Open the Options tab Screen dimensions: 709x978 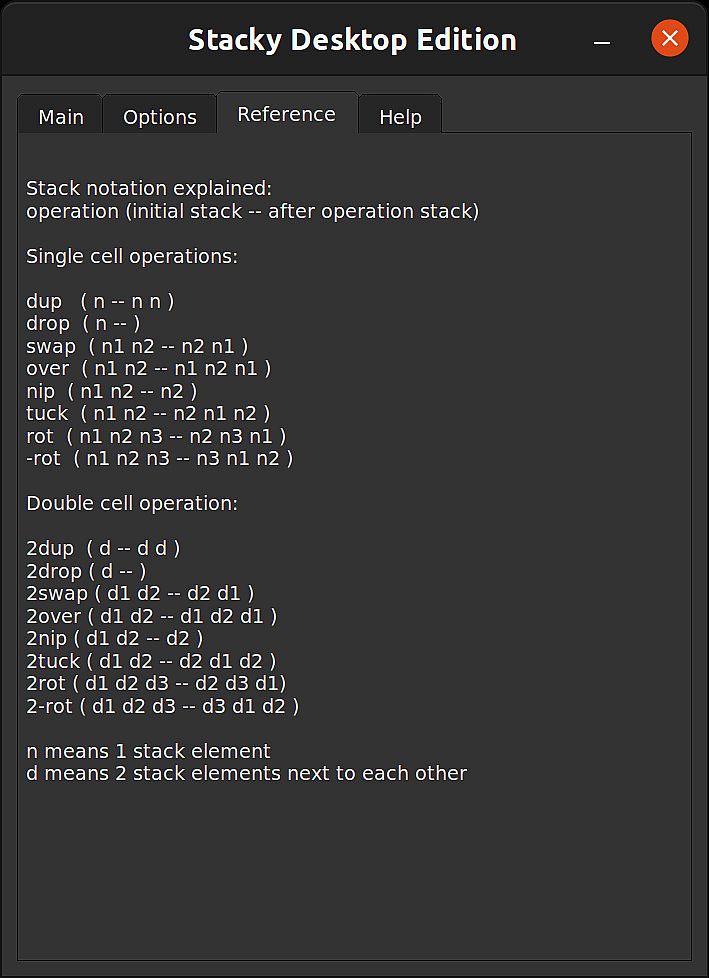(160, 117)
